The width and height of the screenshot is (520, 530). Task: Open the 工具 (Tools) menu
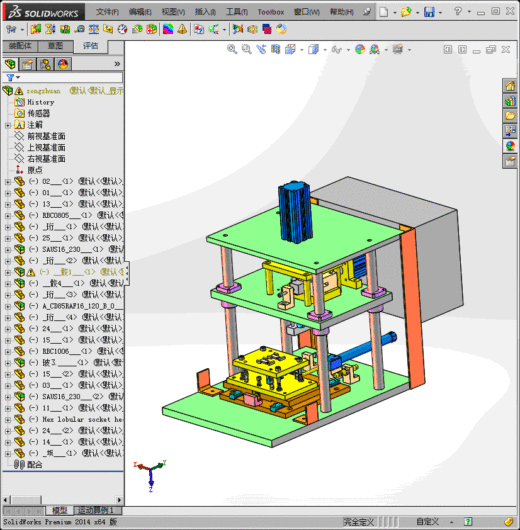click(x=237, y=12)
